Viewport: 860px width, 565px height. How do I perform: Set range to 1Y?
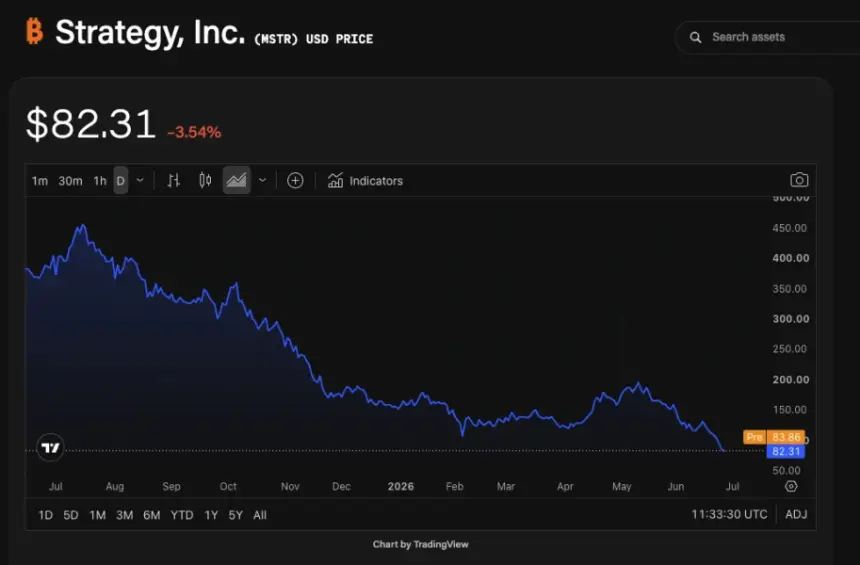tap(211, 515)
